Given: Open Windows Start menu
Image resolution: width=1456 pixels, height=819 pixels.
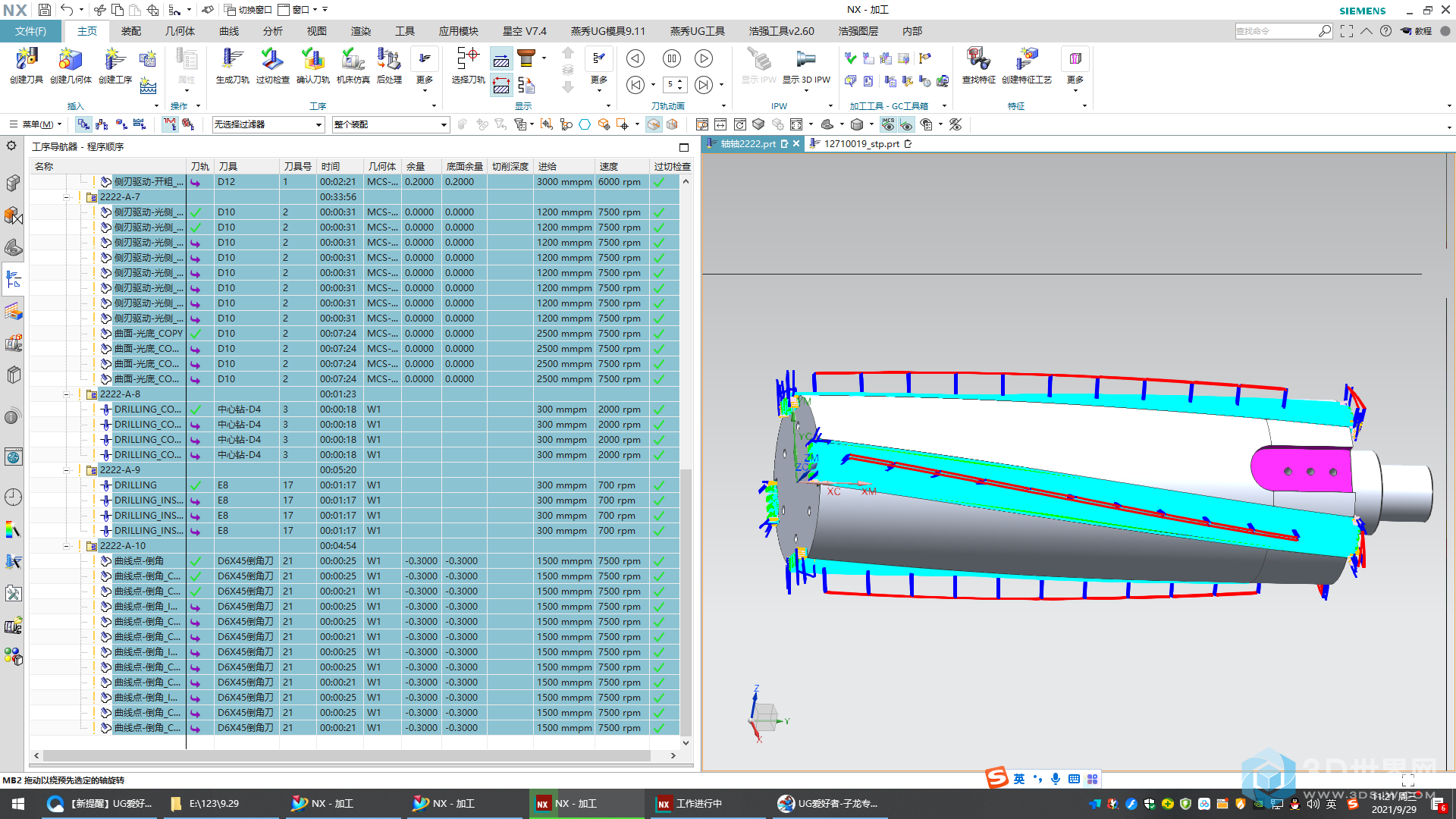Looking at the screenshot, I should 18,804.
